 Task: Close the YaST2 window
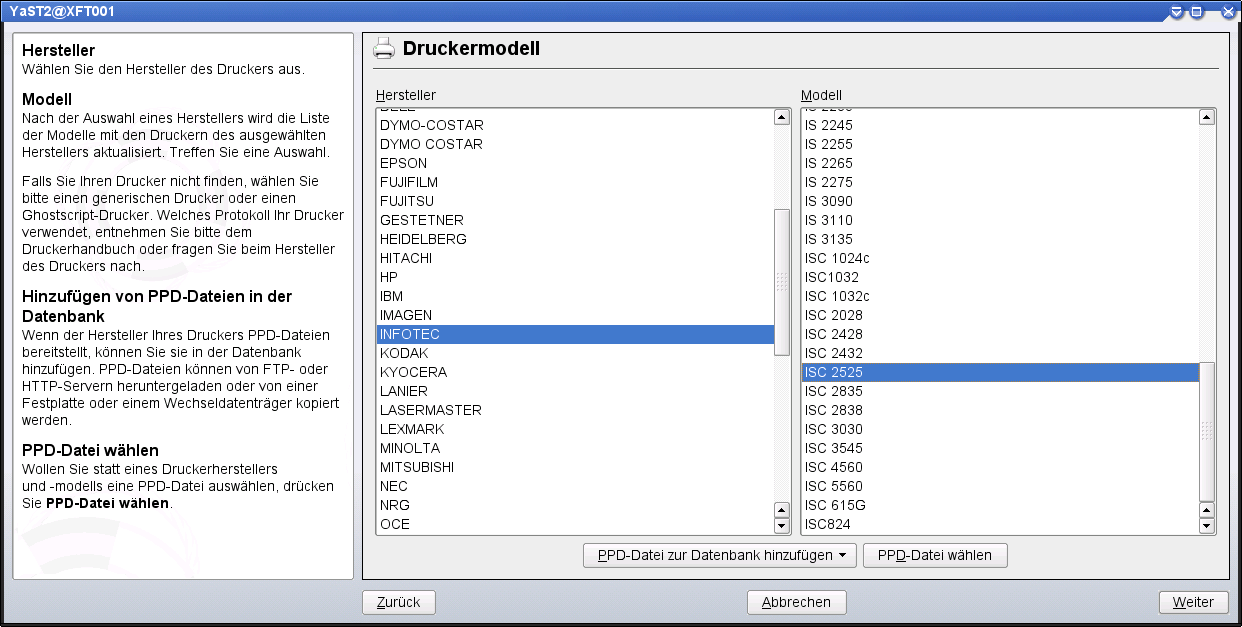[x=1227, y=12]
